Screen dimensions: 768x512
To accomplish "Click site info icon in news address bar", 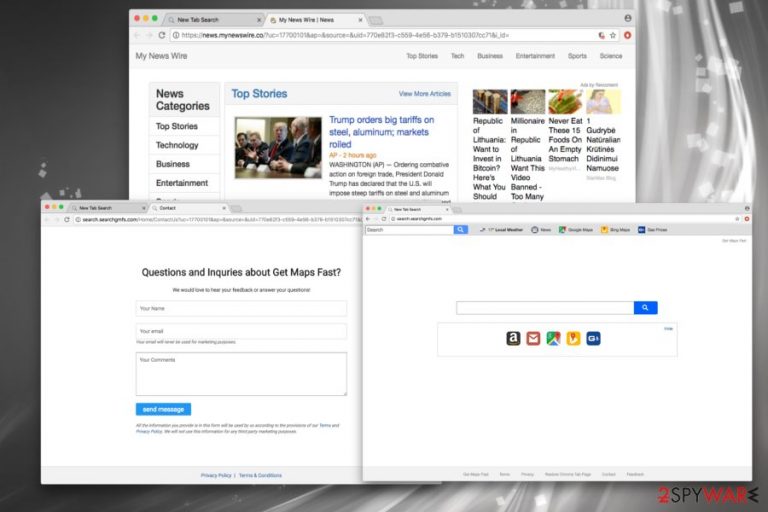I will click(176, 35).
